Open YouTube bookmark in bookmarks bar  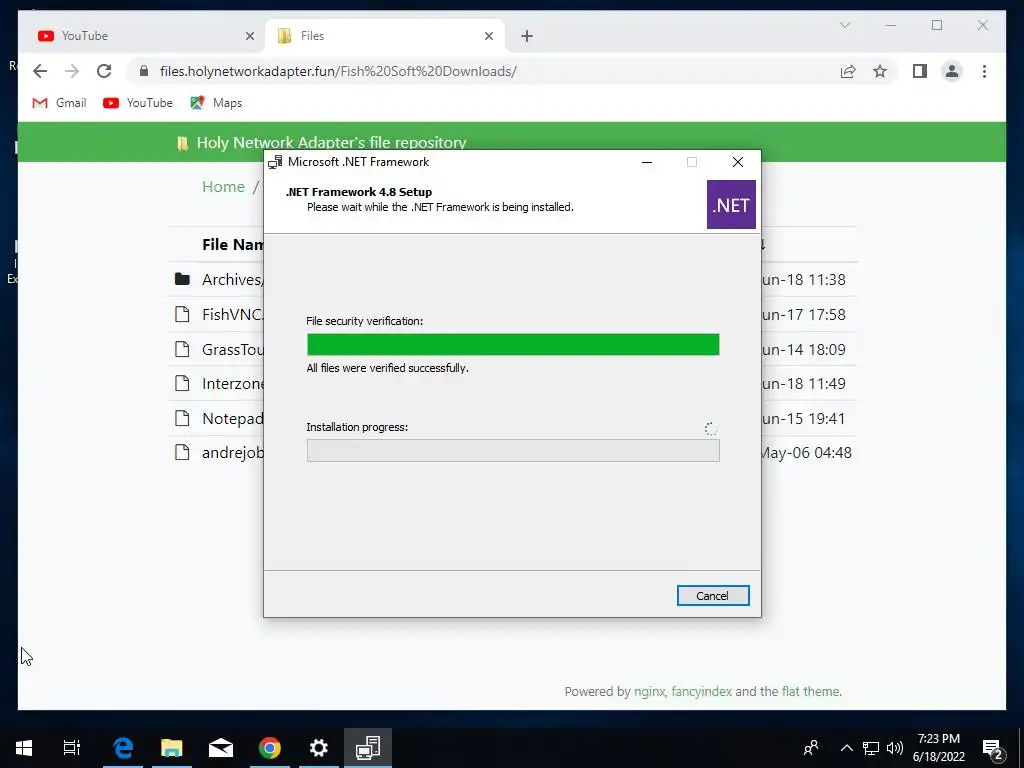click(138, 103)
